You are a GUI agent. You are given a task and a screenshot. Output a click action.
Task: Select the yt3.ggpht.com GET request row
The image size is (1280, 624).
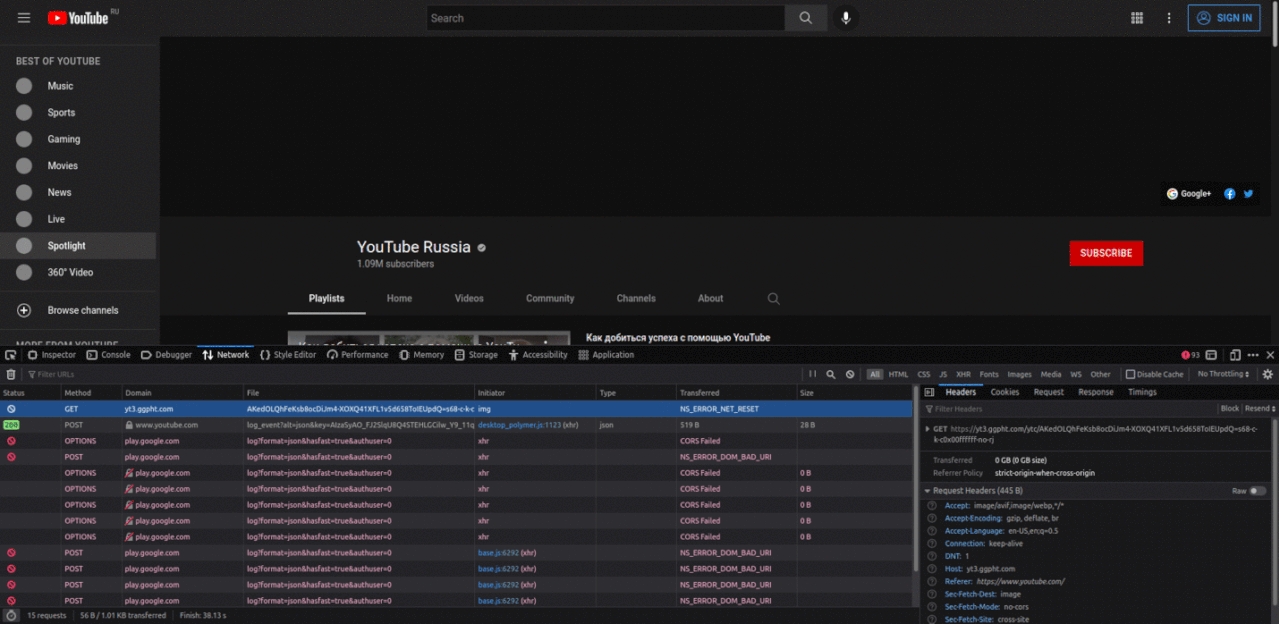(x=457, y=409)
